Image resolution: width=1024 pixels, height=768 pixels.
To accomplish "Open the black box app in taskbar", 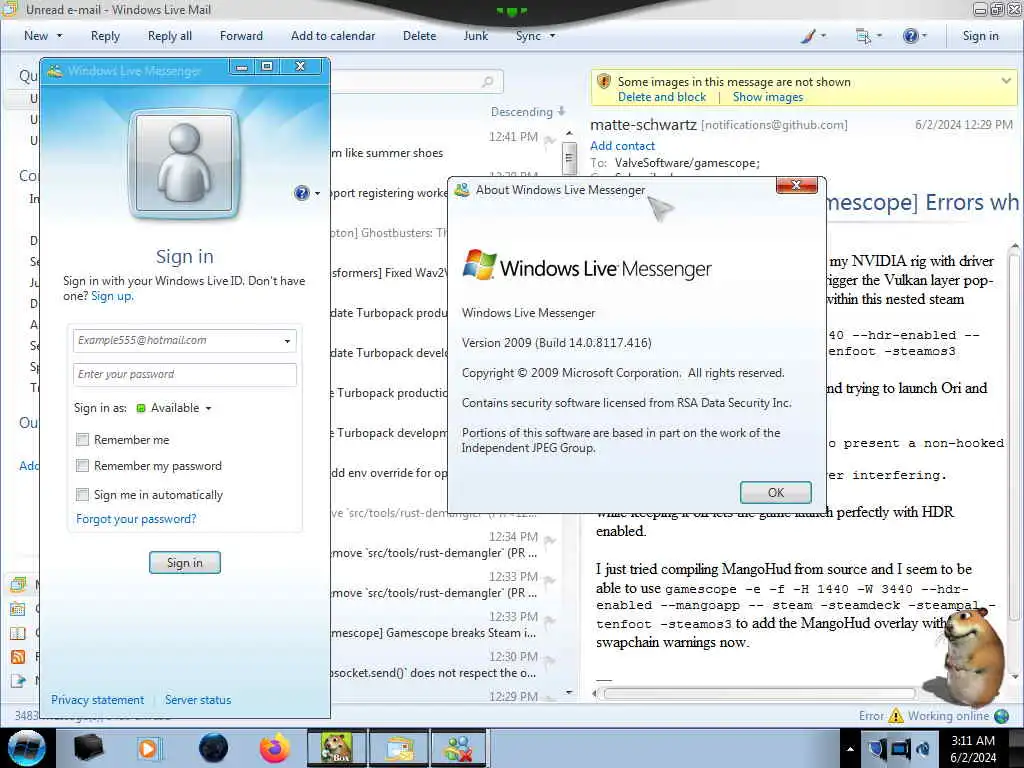I will pos(88,748).
